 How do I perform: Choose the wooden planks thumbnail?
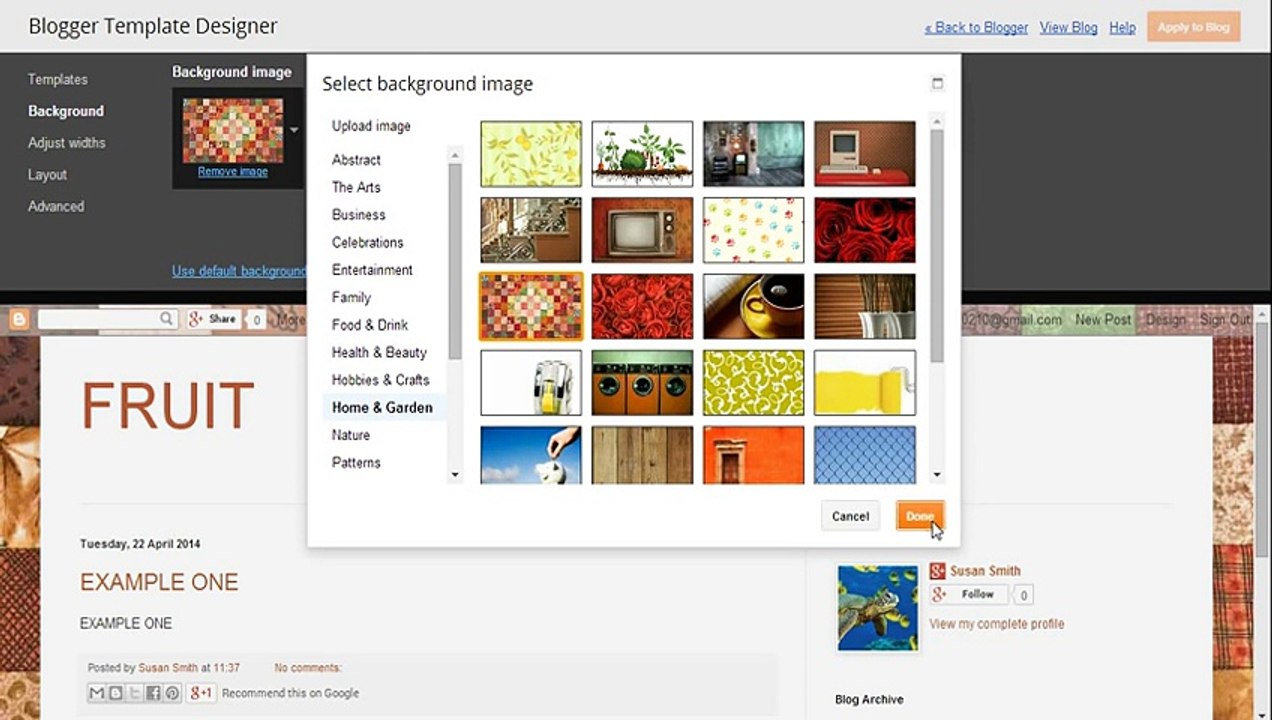(x=642, y=455)
